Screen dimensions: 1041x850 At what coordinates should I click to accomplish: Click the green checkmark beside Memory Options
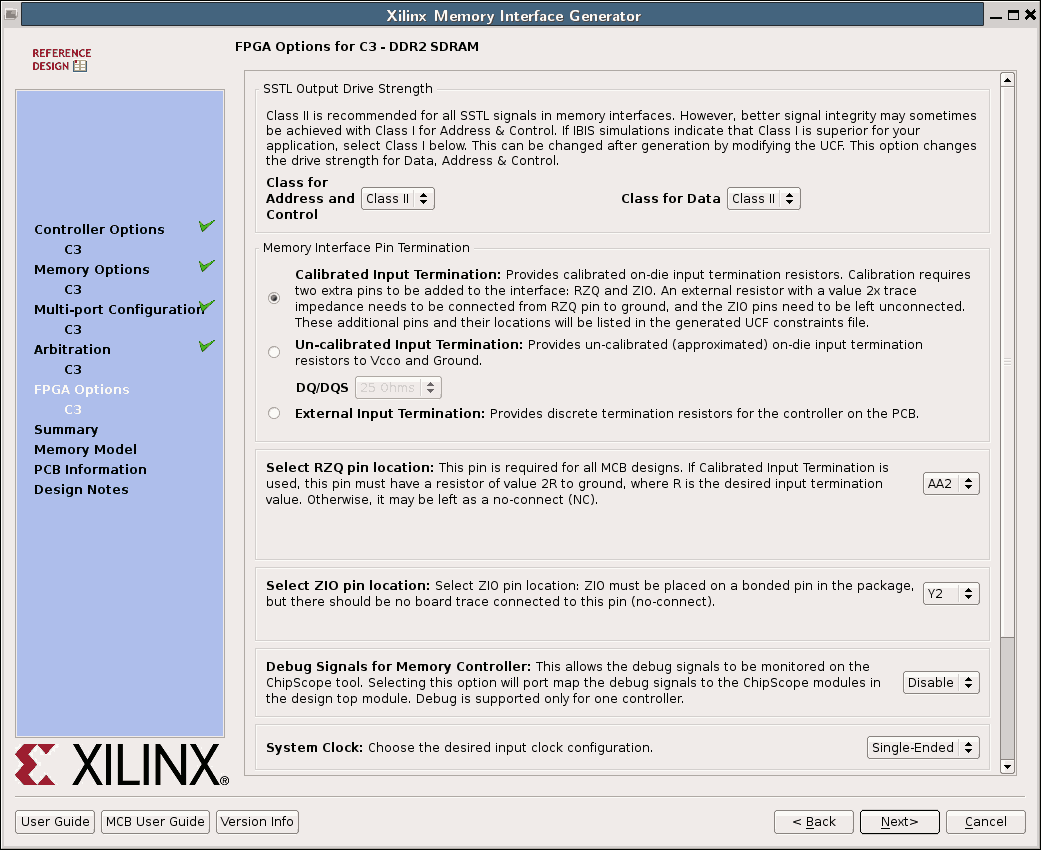point(207,267)
